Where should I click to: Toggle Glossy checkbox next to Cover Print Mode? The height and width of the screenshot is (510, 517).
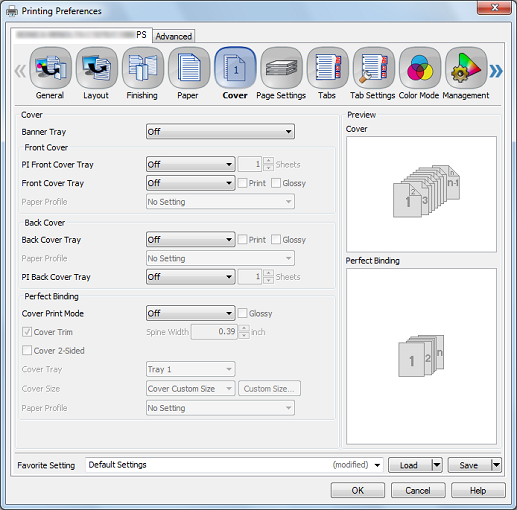(x=243, y=313)
